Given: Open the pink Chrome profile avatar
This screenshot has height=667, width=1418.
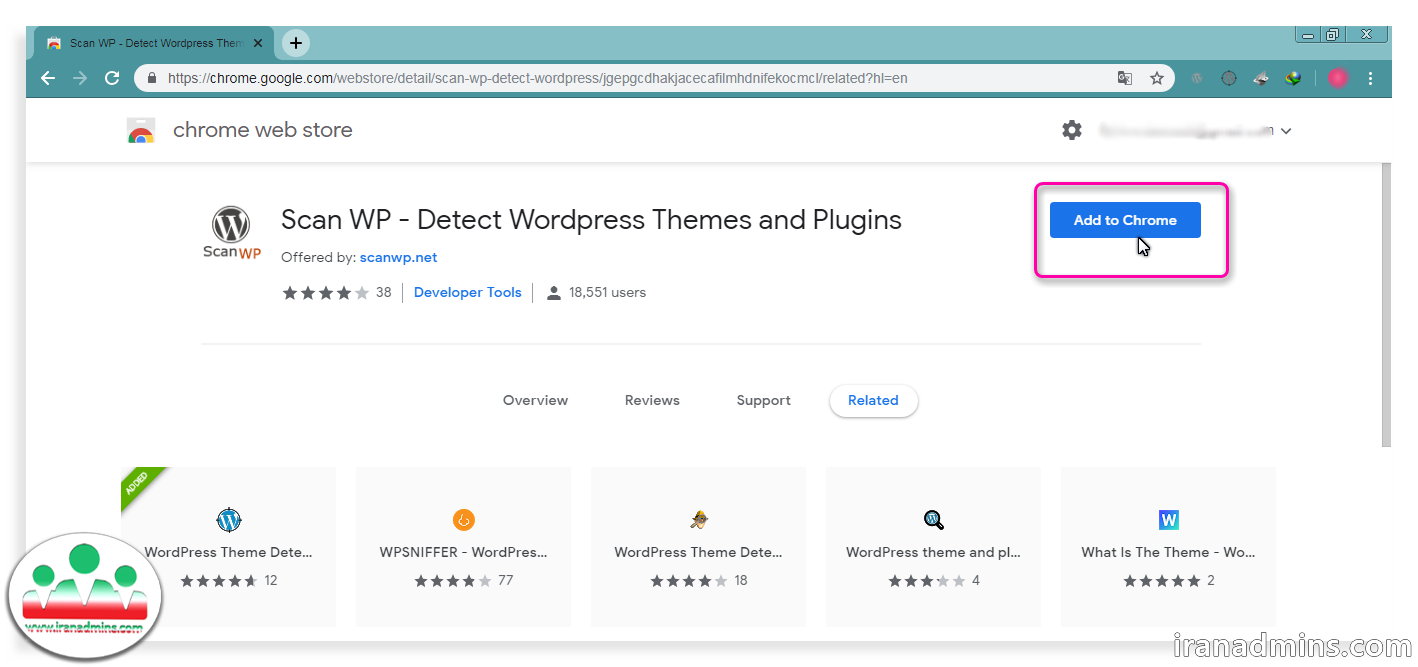Looking at the screenshot, I should 1338,78.
